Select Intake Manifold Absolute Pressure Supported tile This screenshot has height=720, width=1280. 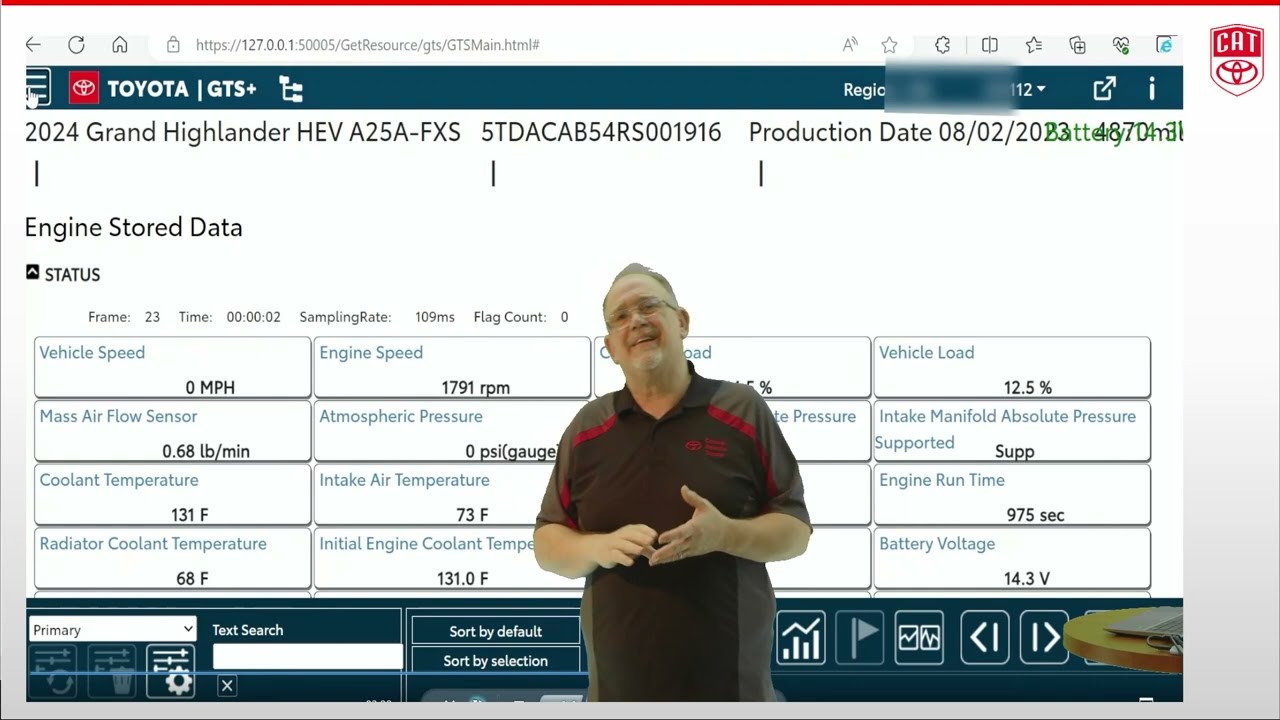tap(1012, 431)
